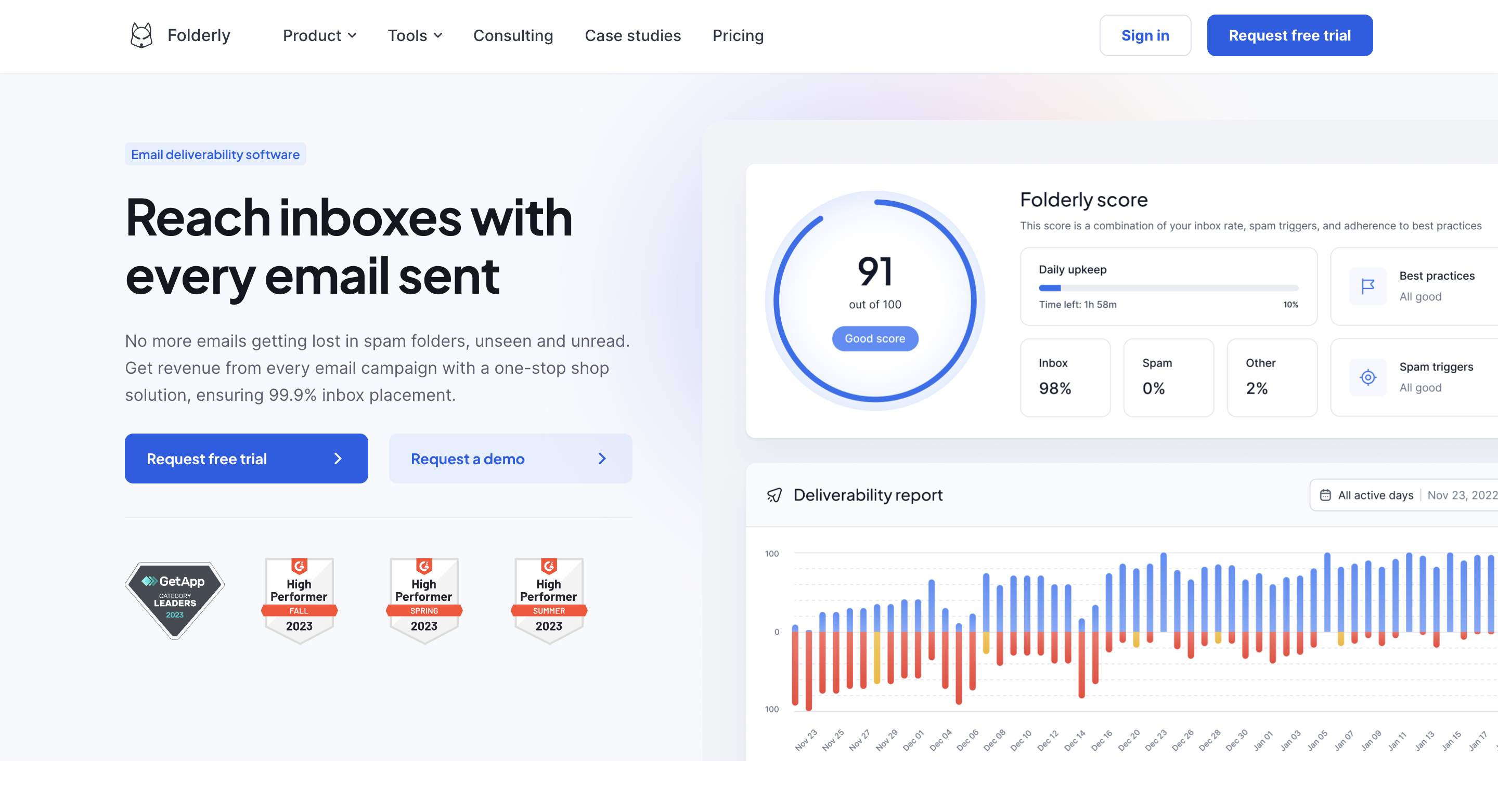
Task: Click the Inbox 98% stat card
Action: (1065, 377)
